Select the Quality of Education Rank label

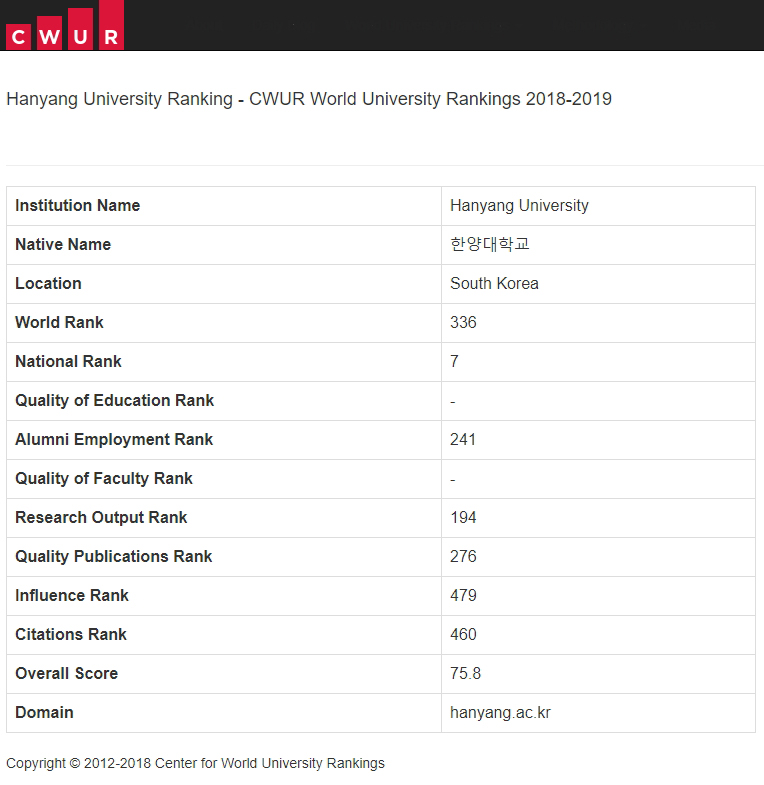click(114, 401)
